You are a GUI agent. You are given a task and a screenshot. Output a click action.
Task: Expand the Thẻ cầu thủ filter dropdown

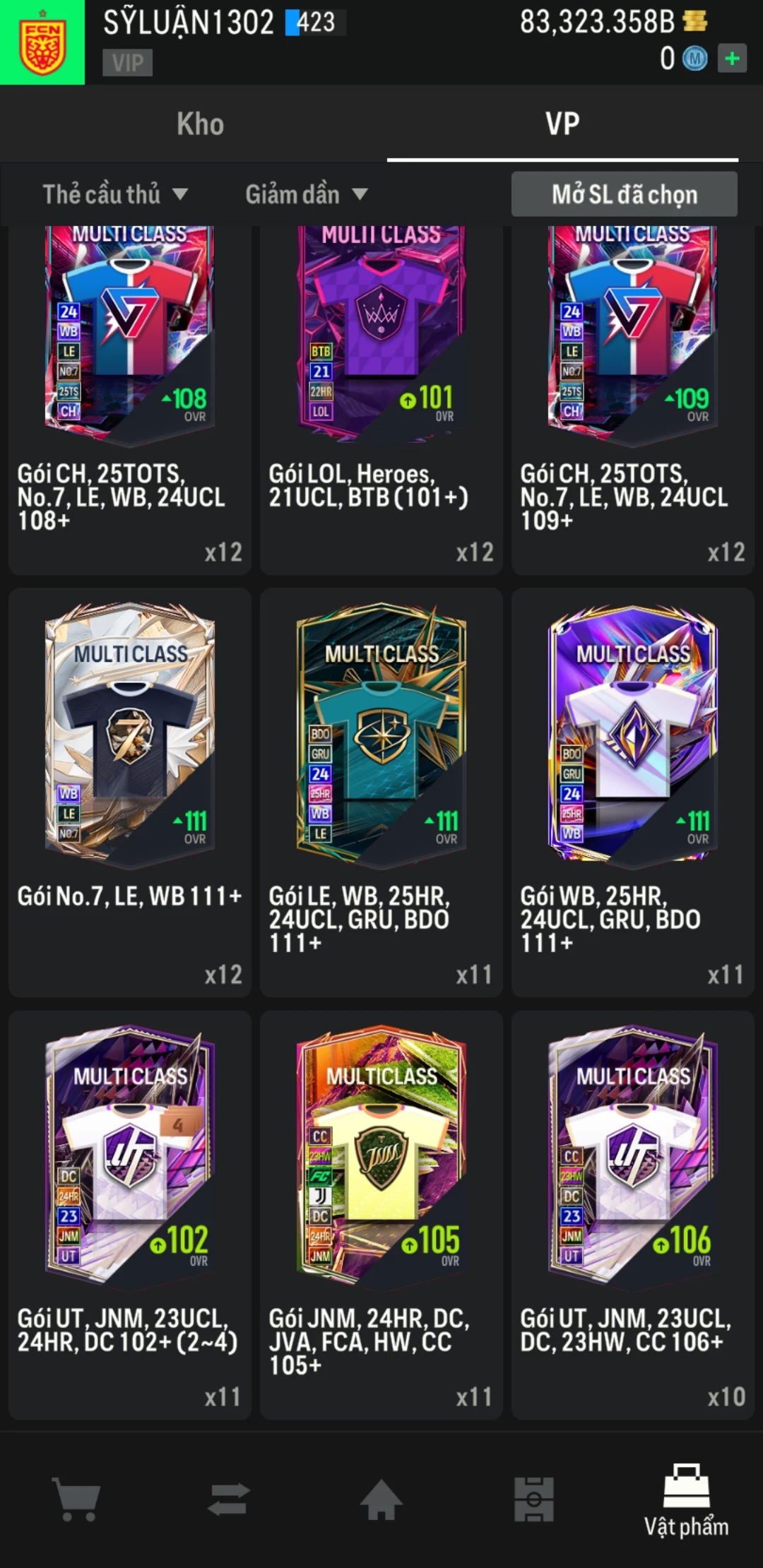click(x=114, y=194)
